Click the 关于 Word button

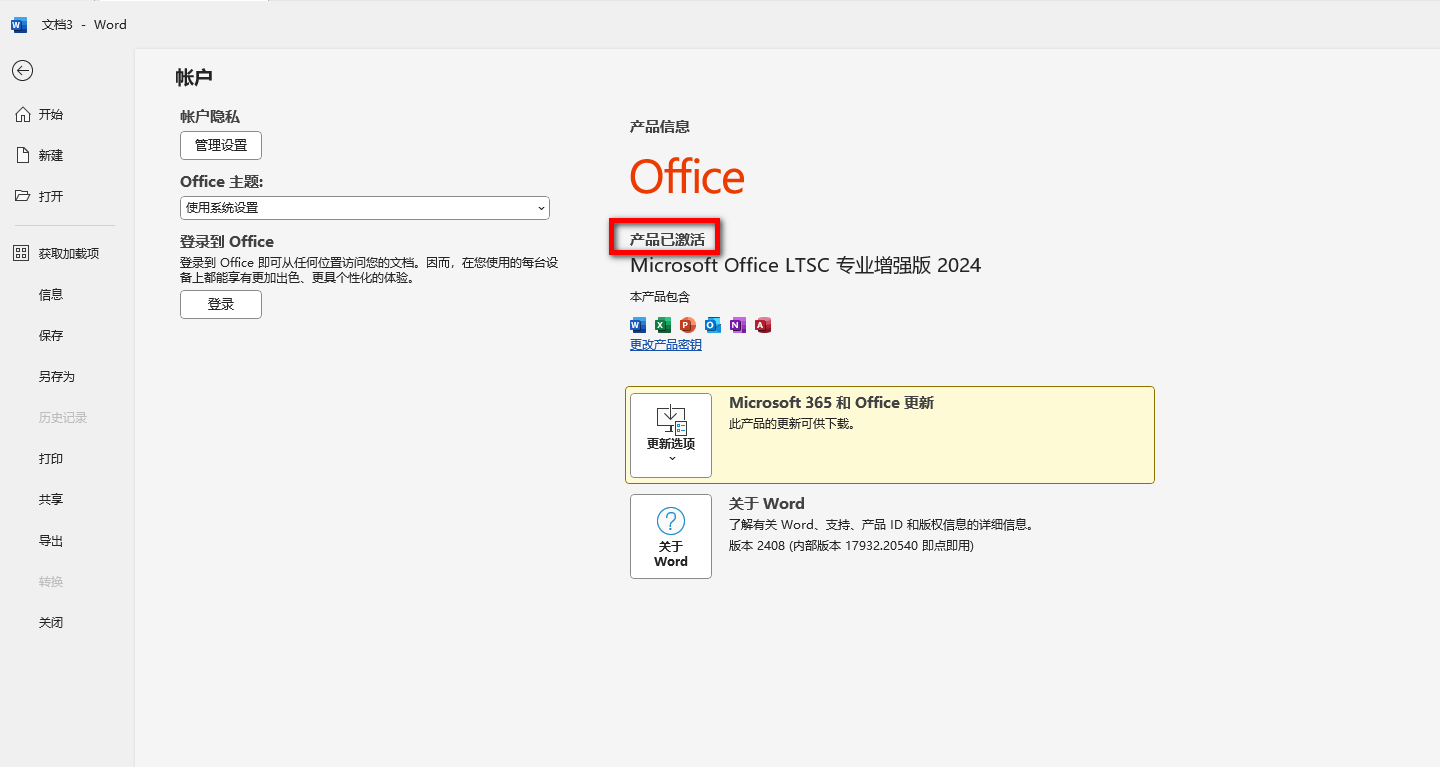(x=671, y=536)
